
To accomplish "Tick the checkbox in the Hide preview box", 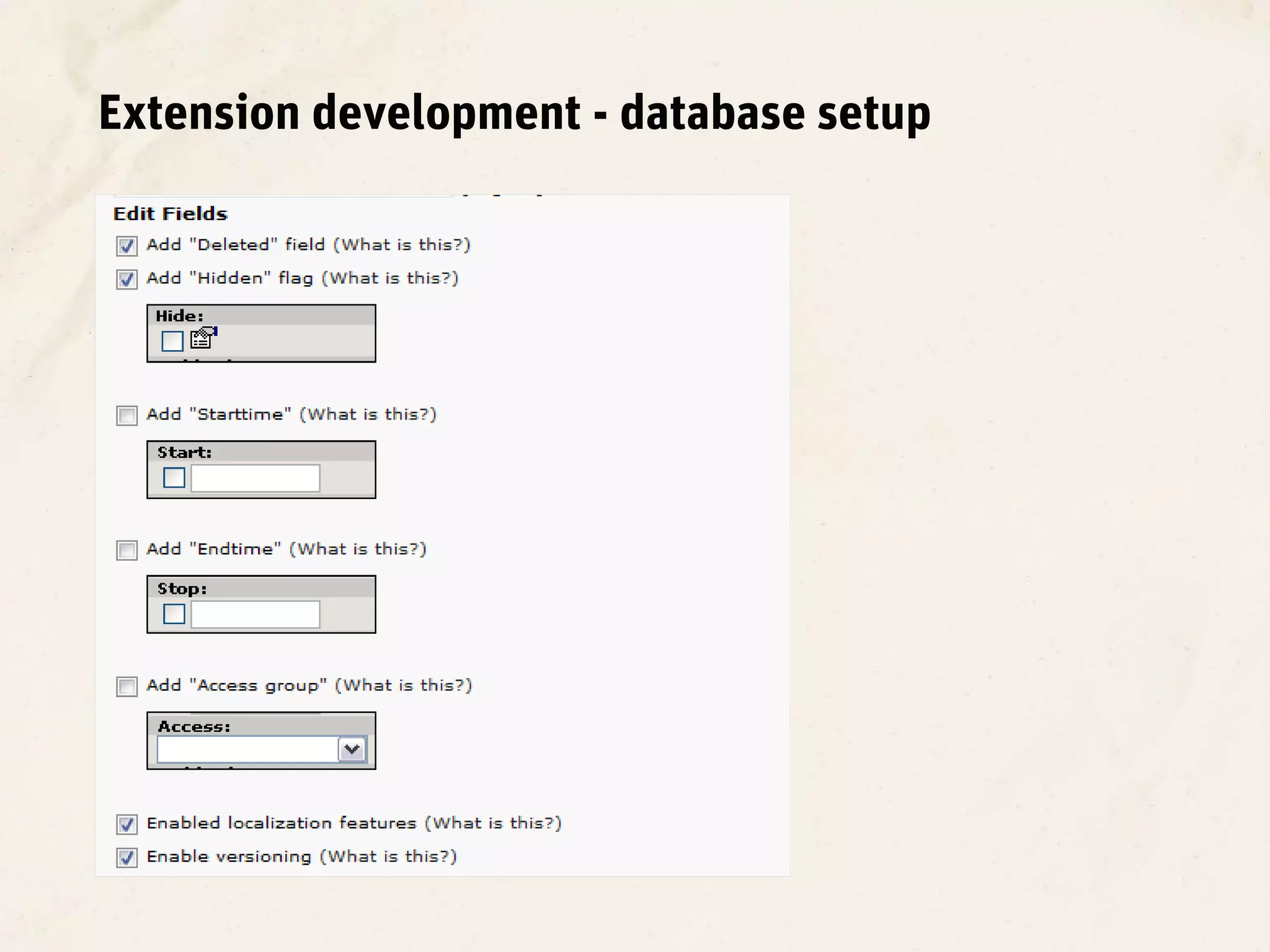I will pyautogui.click(x=172, y=341).
